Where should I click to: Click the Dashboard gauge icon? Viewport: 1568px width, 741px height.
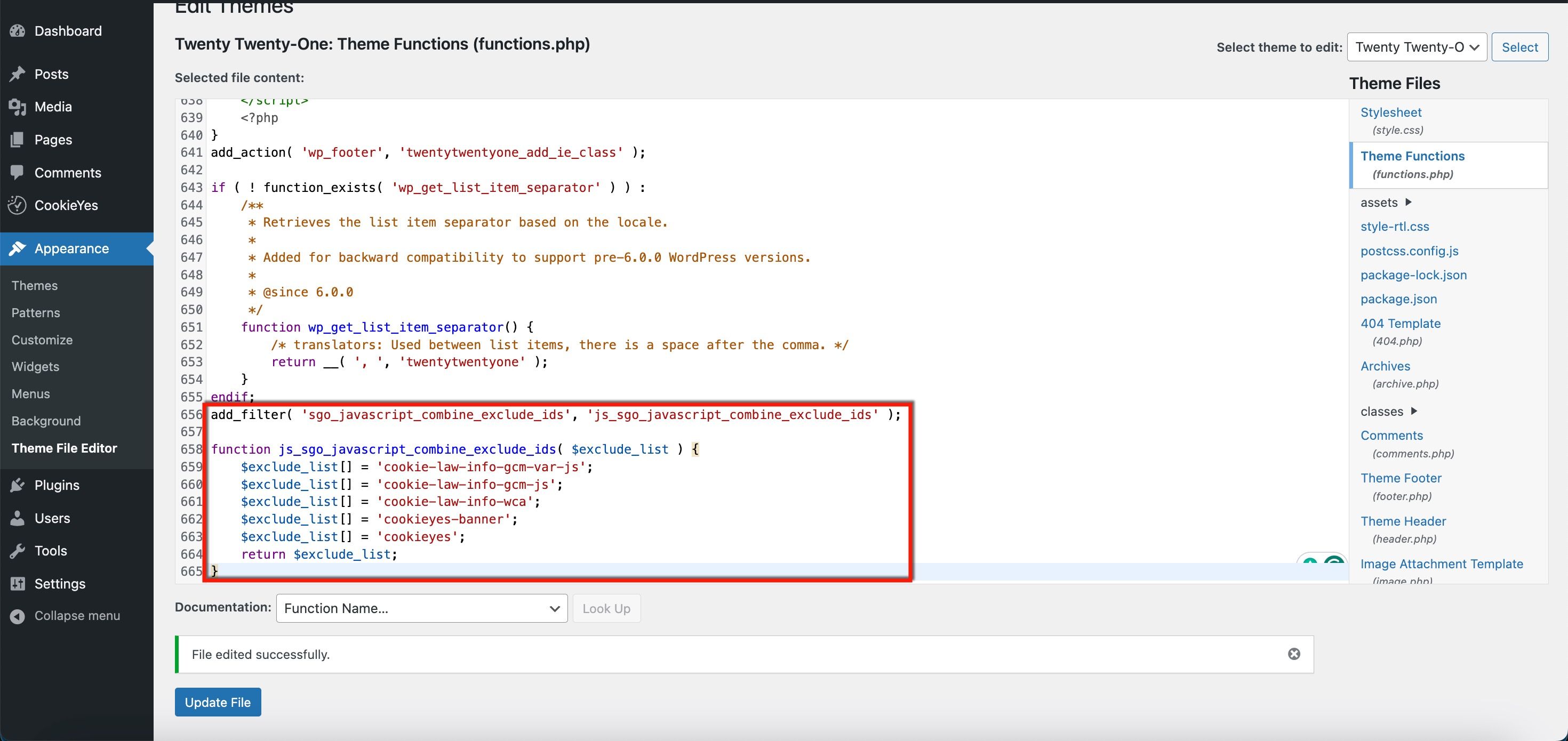(x=18, y=31)
